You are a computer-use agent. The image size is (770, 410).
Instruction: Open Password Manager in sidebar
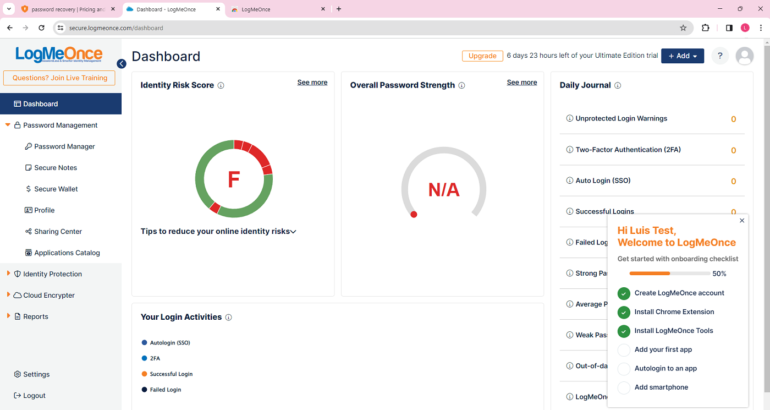64,147
